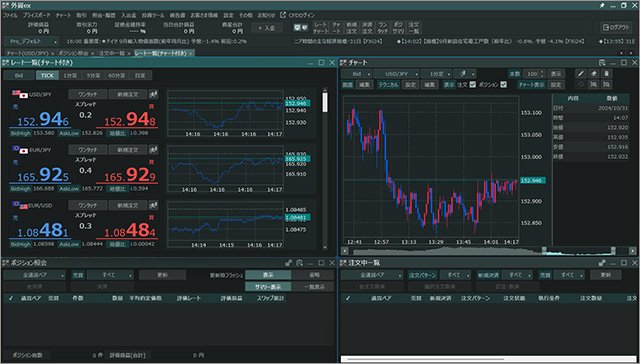Open the 新規注文 toolbar shortcut
The width and height of the screenshot is (640, 364).
(x=351, y=28)
